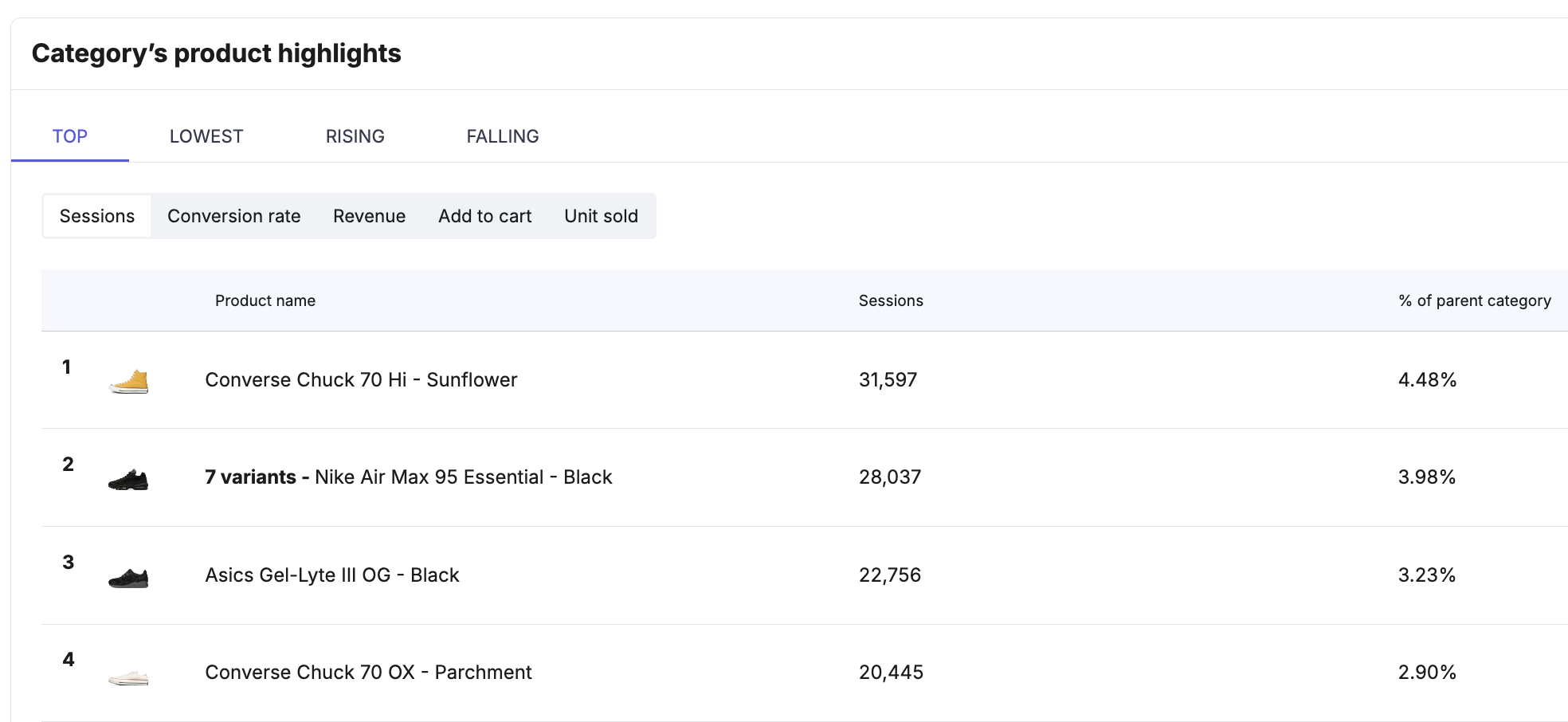
Task: Click the % of parent category header
Action: [1475, 300]
